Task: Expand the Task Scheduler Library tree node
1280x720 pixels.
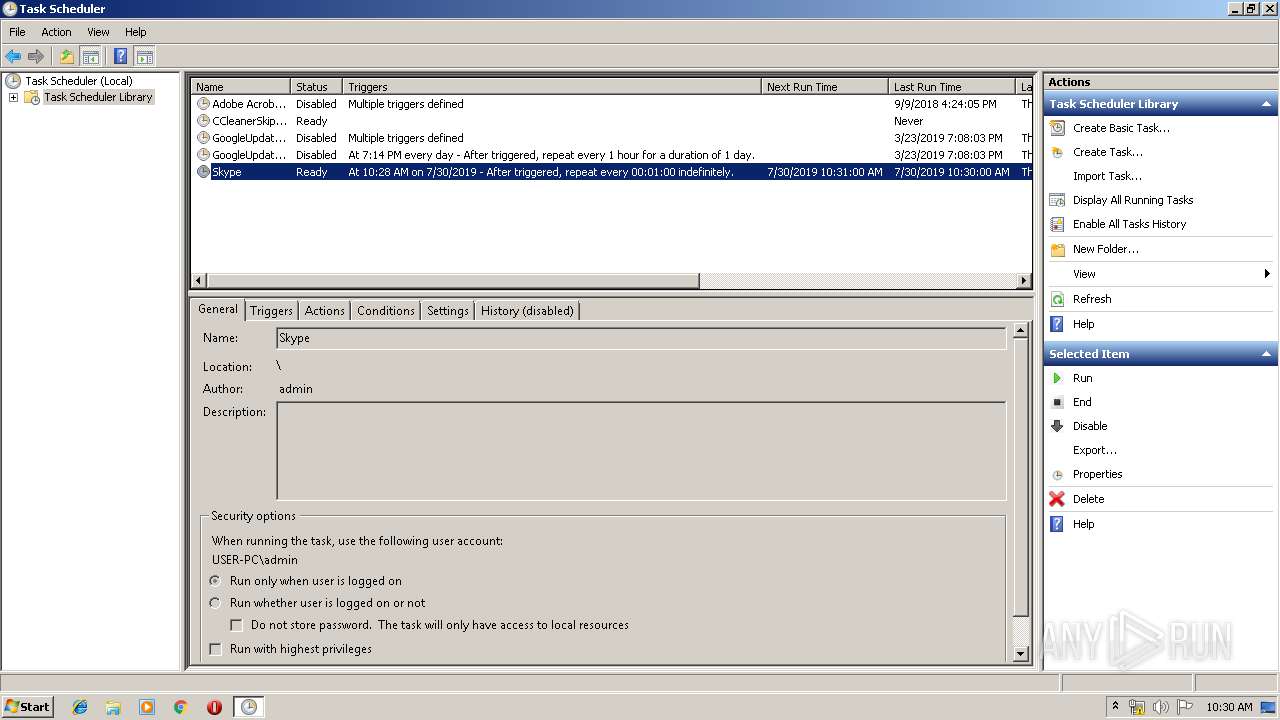Action: point(13,97)
